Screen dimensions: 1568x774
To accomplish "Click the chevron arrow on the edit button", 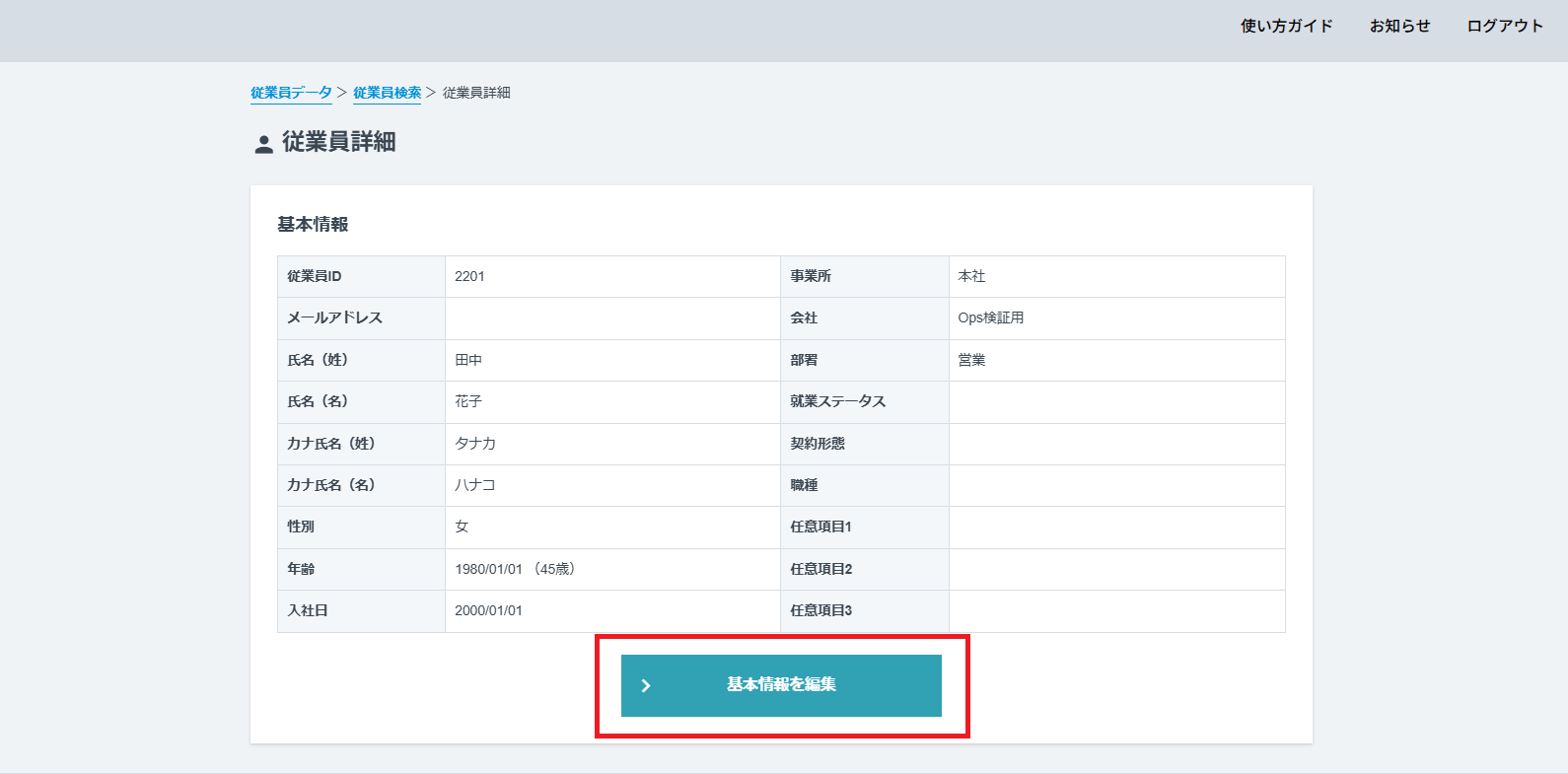I will point(646,685).
